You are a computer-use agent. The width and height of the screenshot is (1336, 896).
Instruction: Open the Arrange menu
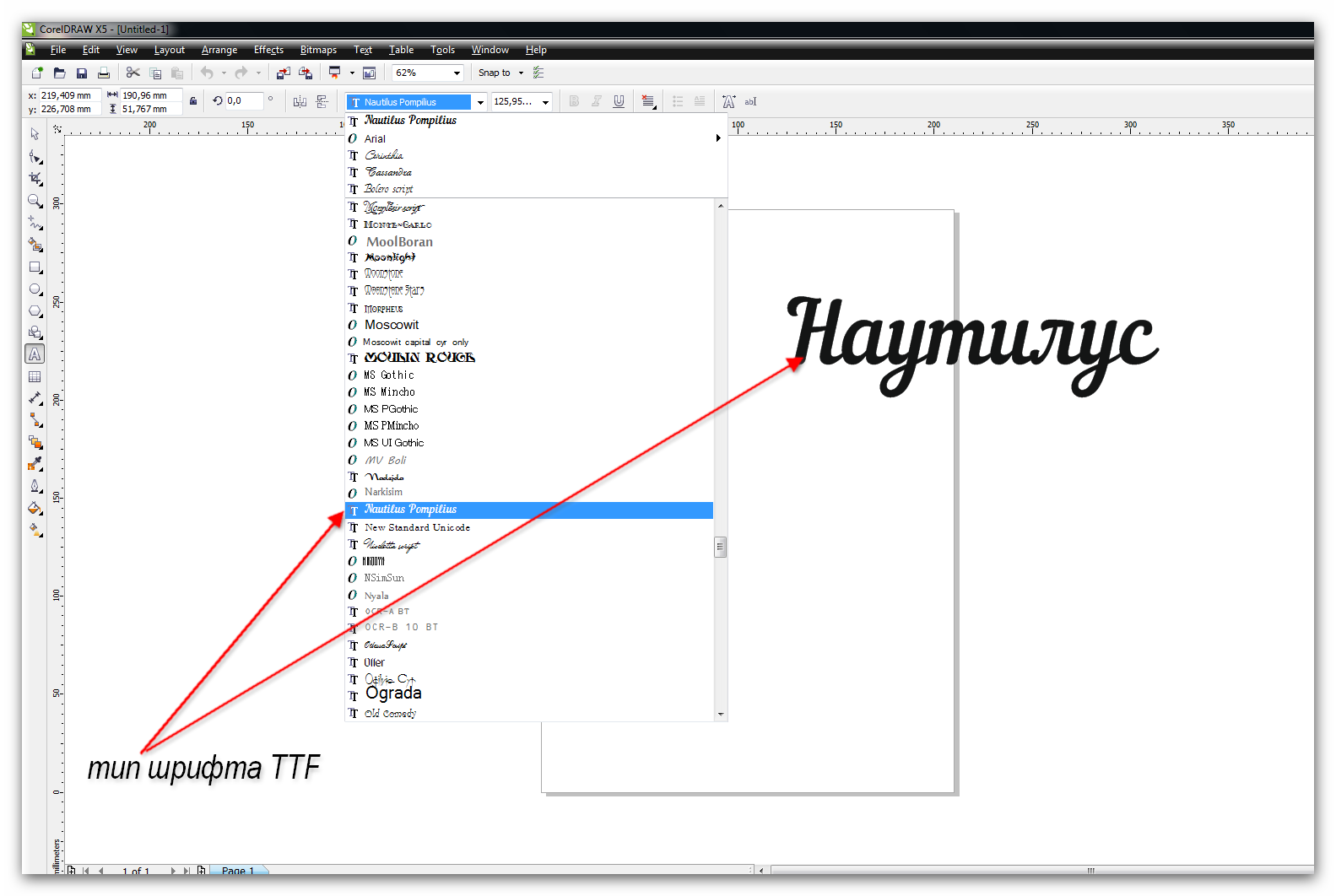(x=219, y=50)
